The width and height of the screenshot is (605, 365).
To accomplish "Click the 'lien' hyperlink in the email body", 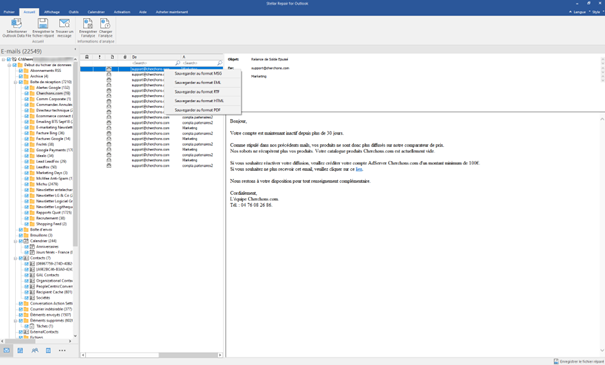I will 359,169.
